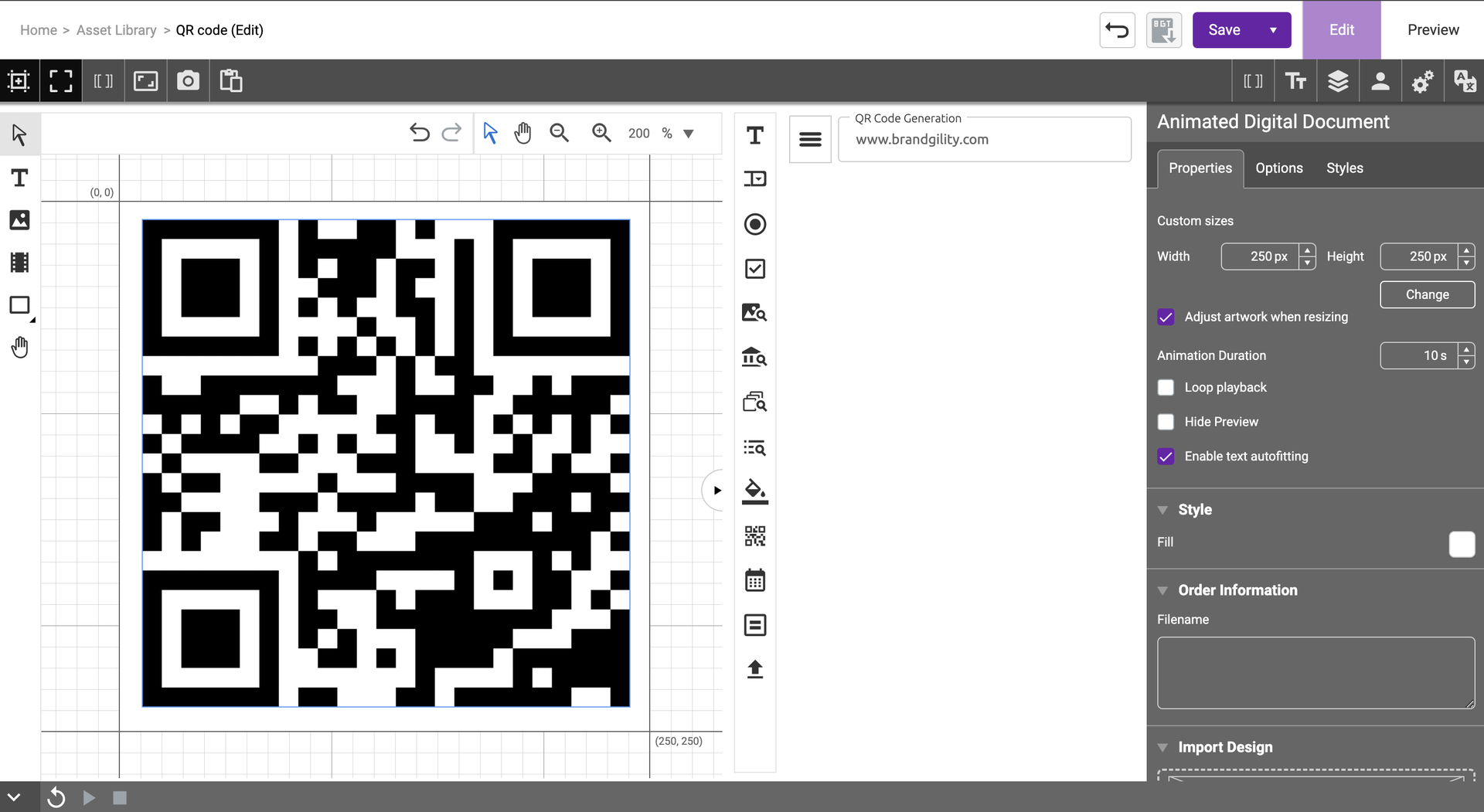The width and height of the screenshot is (1484, 812).
Task: Select the Text tool in left sidebar
Action: coord(19,178)
